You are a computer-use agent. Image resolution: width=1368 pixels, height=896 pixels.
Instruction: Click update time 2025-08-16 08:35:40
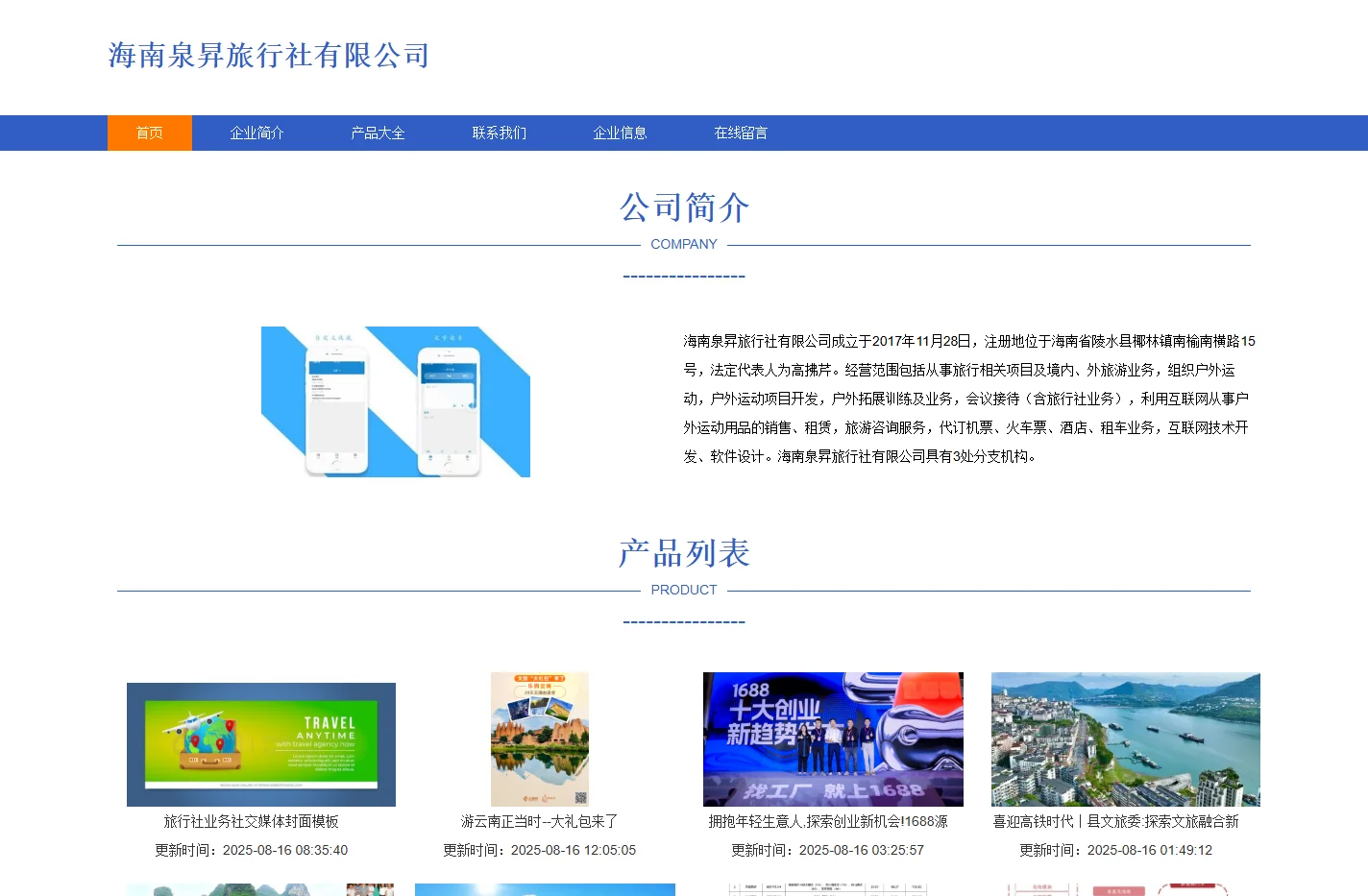[252, 850]
